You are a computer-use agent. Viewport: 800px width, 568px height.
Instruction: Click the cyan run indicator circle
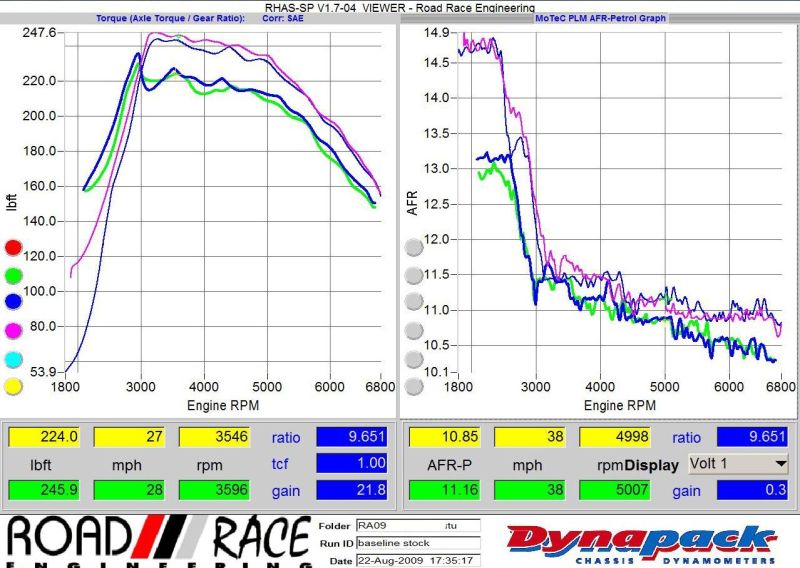click(x=13, y=358)
